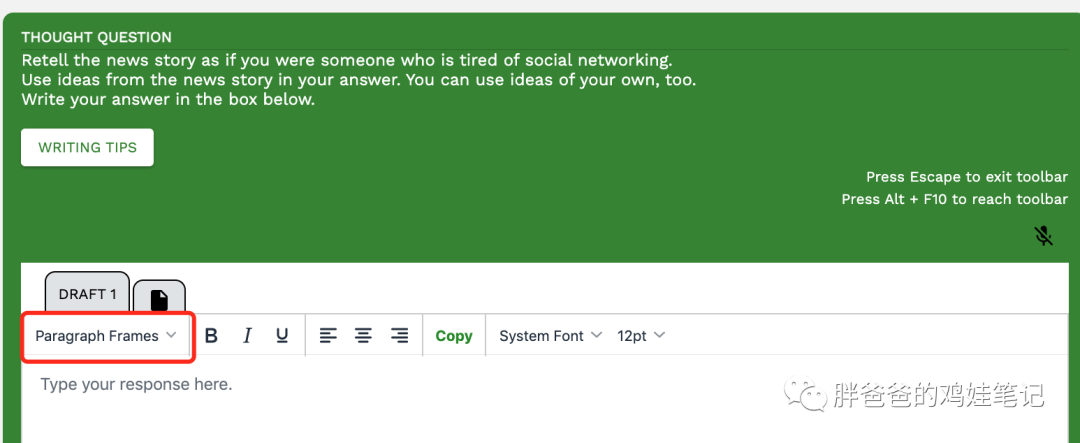Align text to the right
This screenshot has width=1080, height=443.
coord(399,336)
